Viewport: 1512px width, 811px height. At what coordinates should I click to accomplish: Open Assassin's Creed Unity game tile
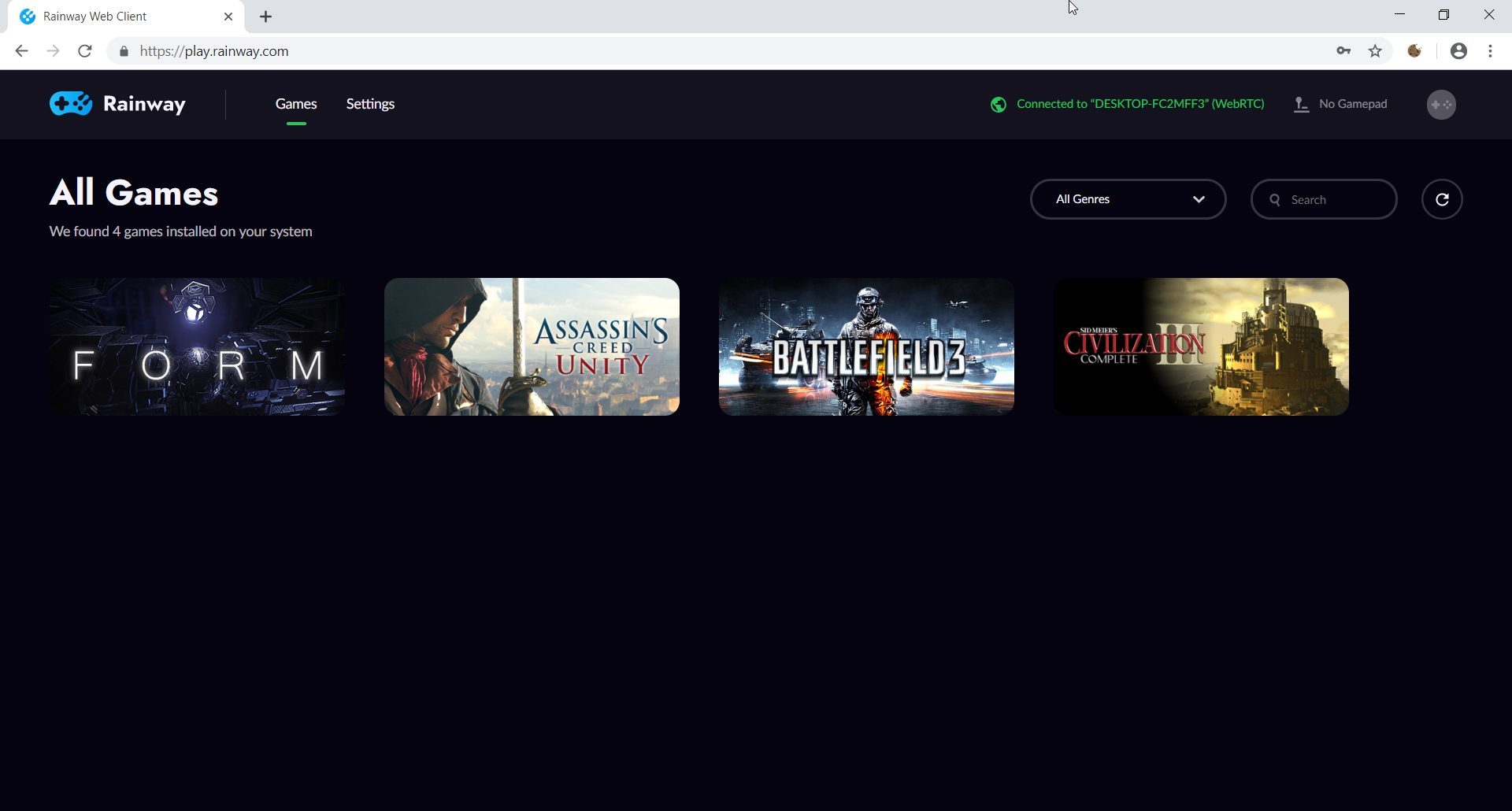(x=532, y=346)
